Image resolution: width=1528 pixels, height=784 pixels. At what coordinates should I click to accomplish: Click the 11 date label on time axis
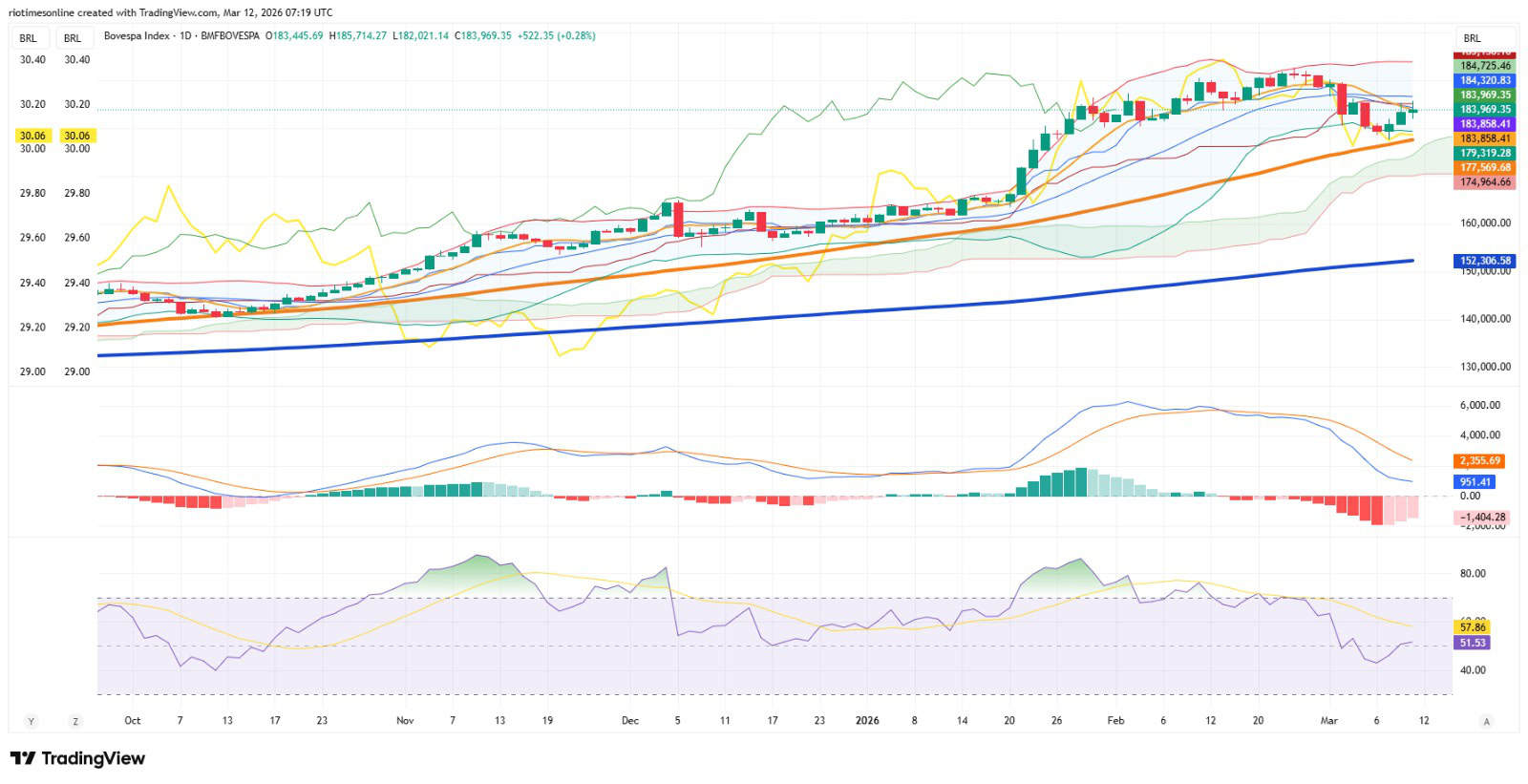click(725, 720)
